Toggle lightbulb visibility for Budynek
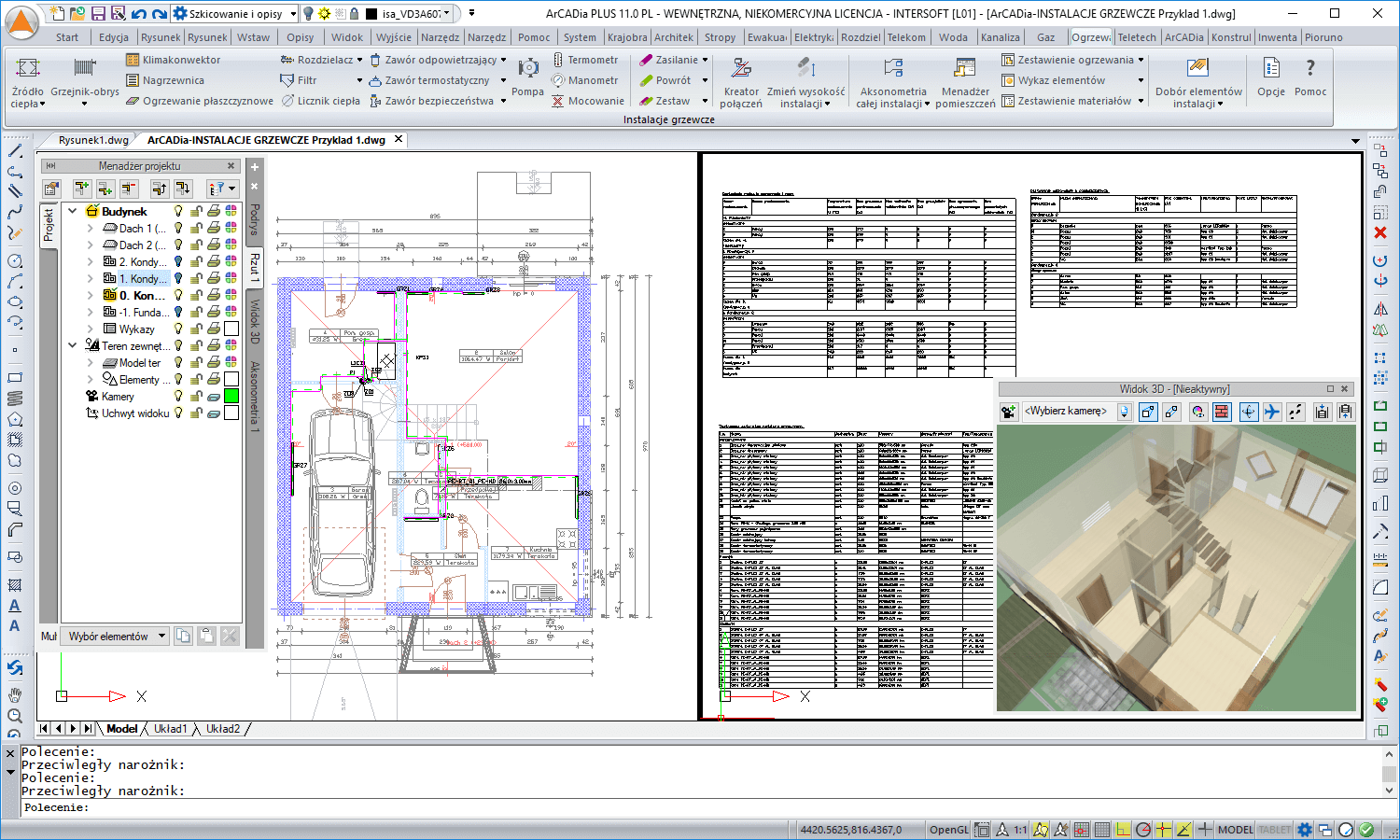The image size is (1400, 840). point(179,212)
